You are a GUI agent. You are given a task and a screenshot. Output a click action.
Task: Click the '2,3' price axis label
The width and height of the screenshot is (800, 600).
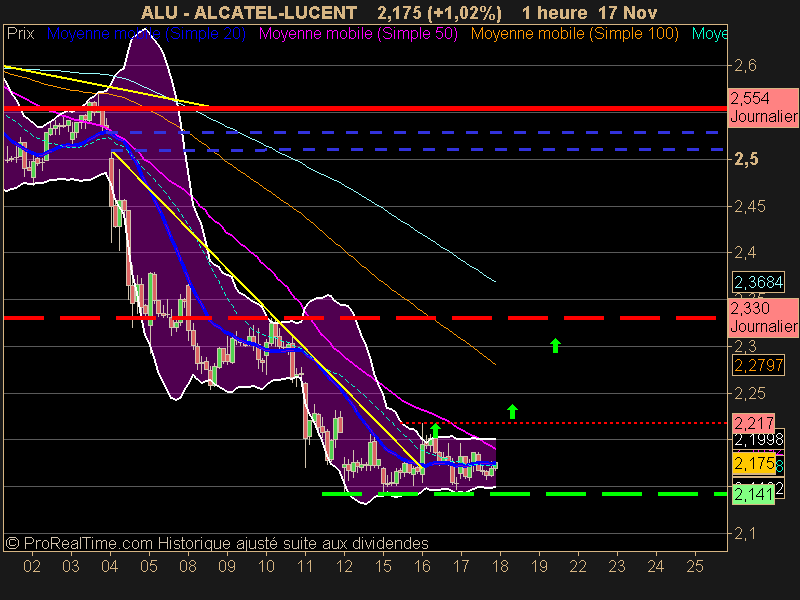pyautogui.click(x=745, y=346)
